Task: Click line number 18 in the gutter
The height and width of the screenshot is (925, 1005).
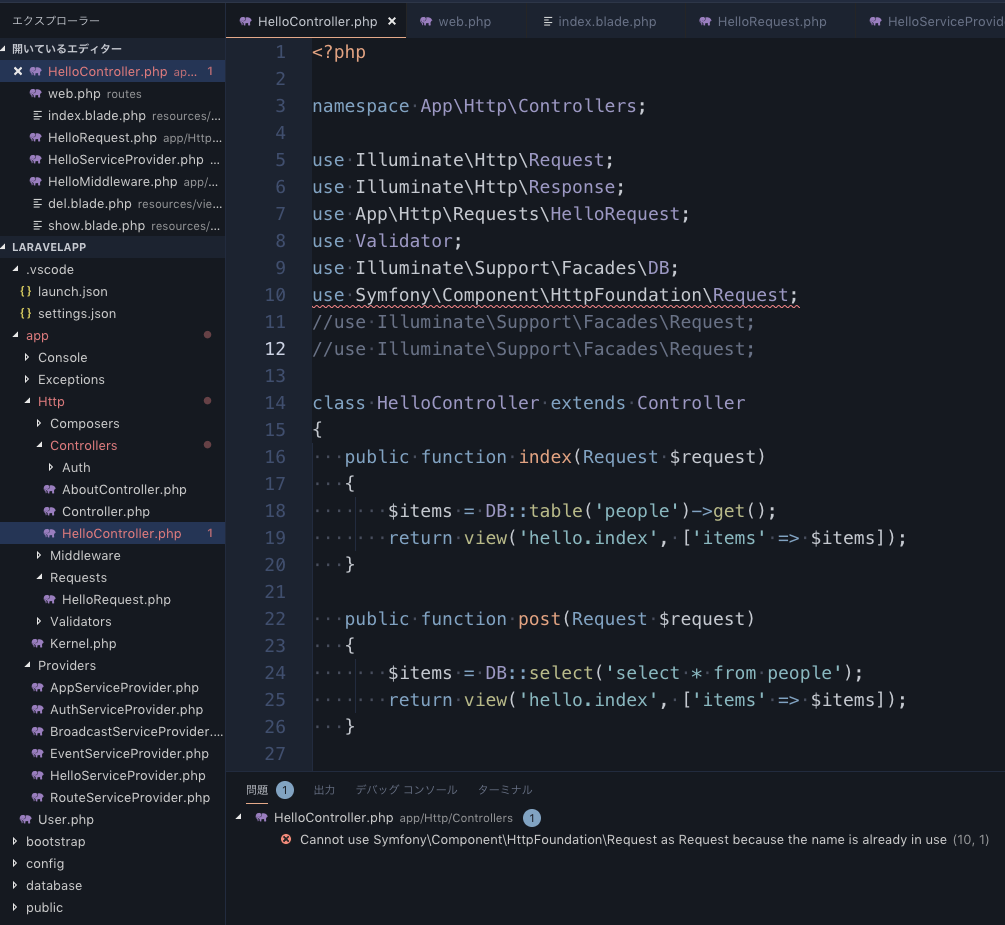Action: (275, 510)
